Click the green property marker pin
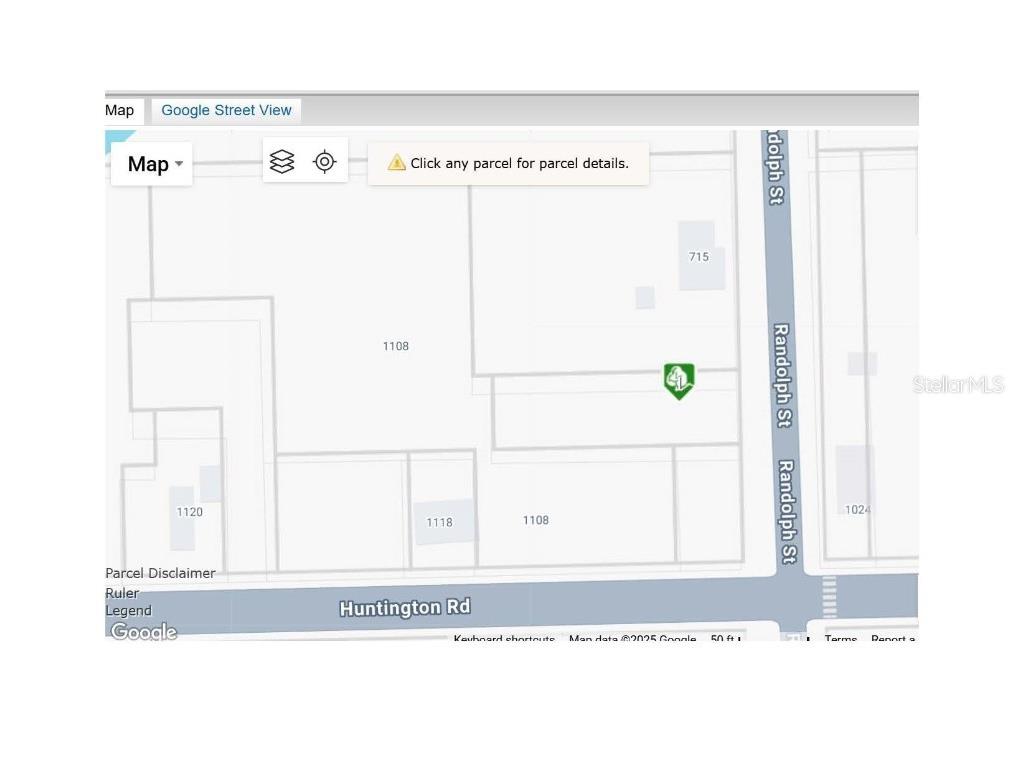The width and height of the screenshot is (1024, 768). (679, 380)
